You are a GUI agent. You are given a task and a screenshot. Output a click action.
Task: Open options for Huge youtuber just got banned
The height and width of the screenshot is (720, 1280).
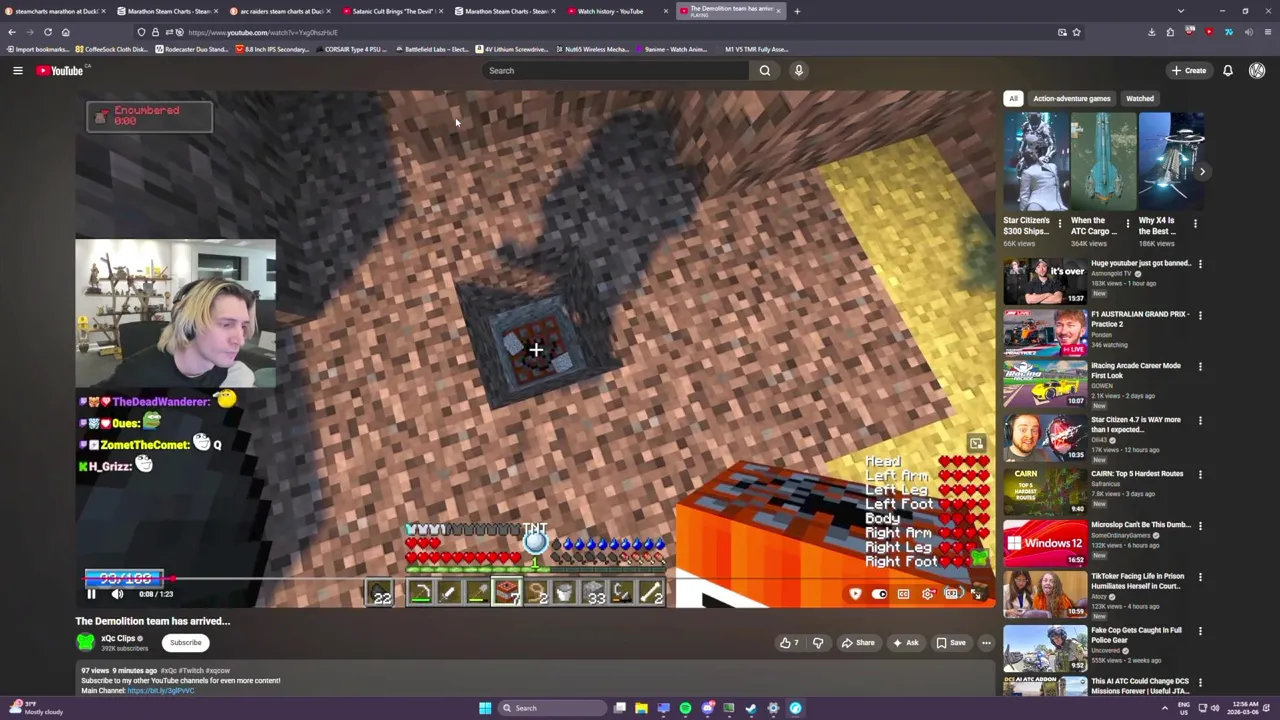coord(1200,264)
